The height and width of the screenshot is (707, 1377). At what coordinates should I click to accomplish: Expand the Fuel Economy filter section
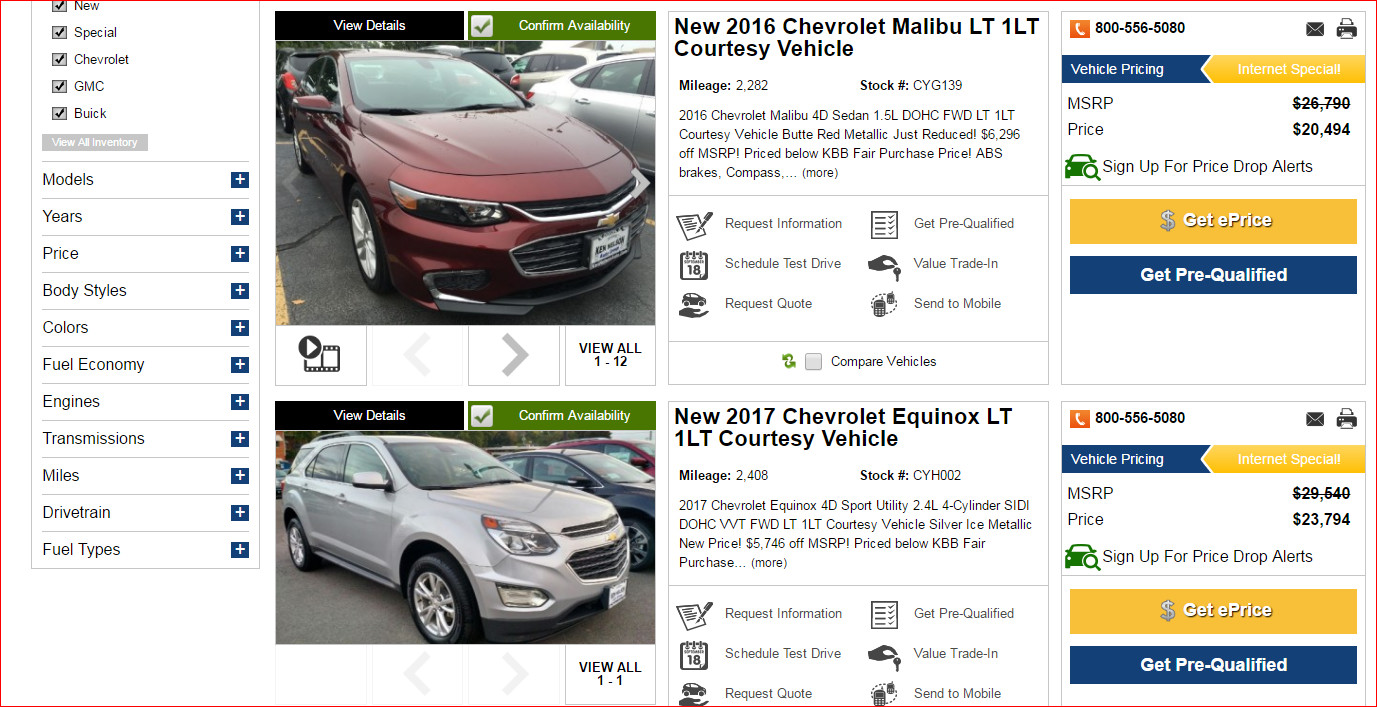pos(240,365)
